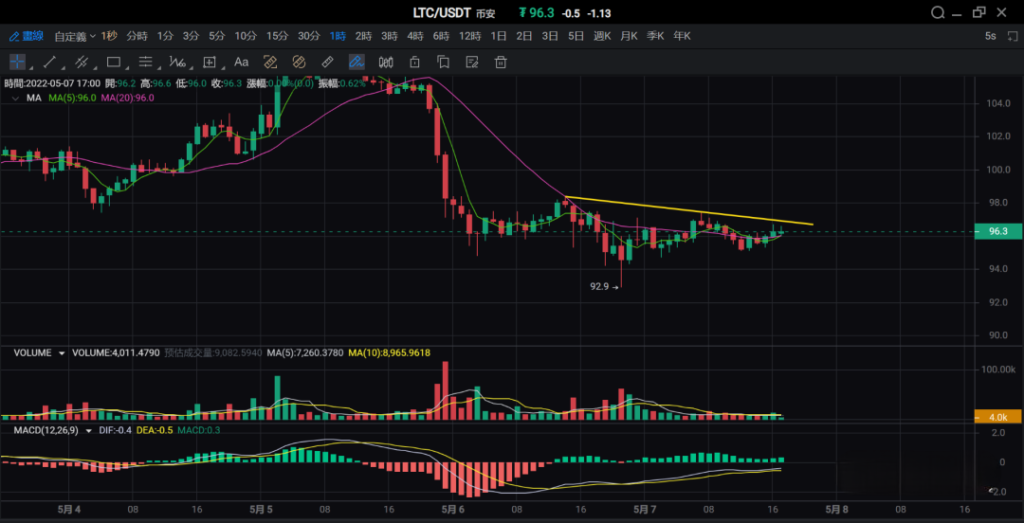
Task: Switch to the 12時 timeframe
Action: point(470,36)
